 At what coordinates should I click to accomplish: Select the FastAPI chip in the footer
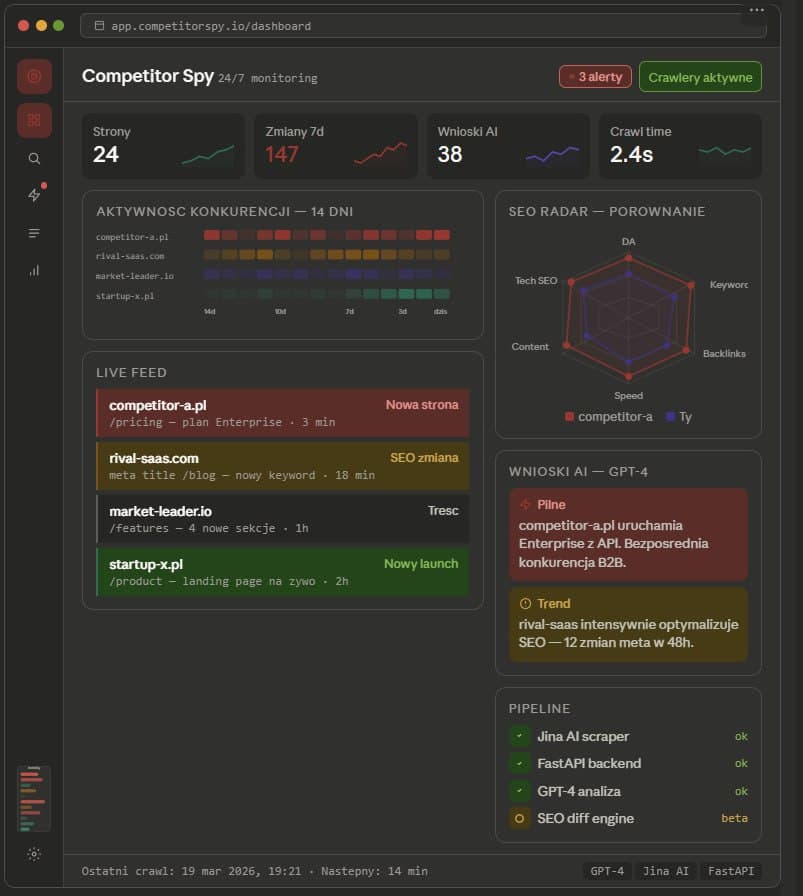tap(731, 871)
